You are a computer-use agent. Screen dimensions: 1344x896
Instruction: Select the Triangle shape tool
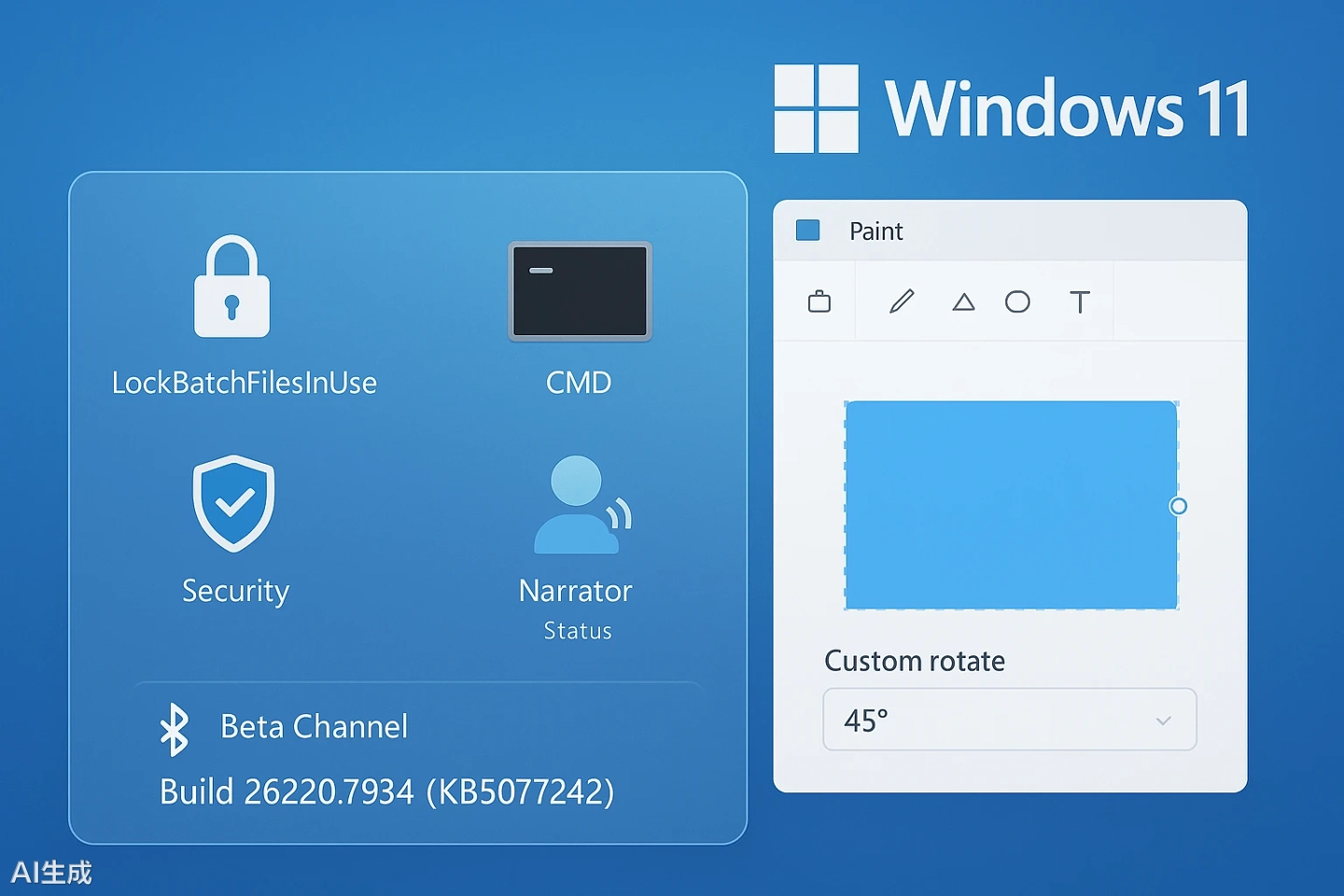tap(963, 301)
